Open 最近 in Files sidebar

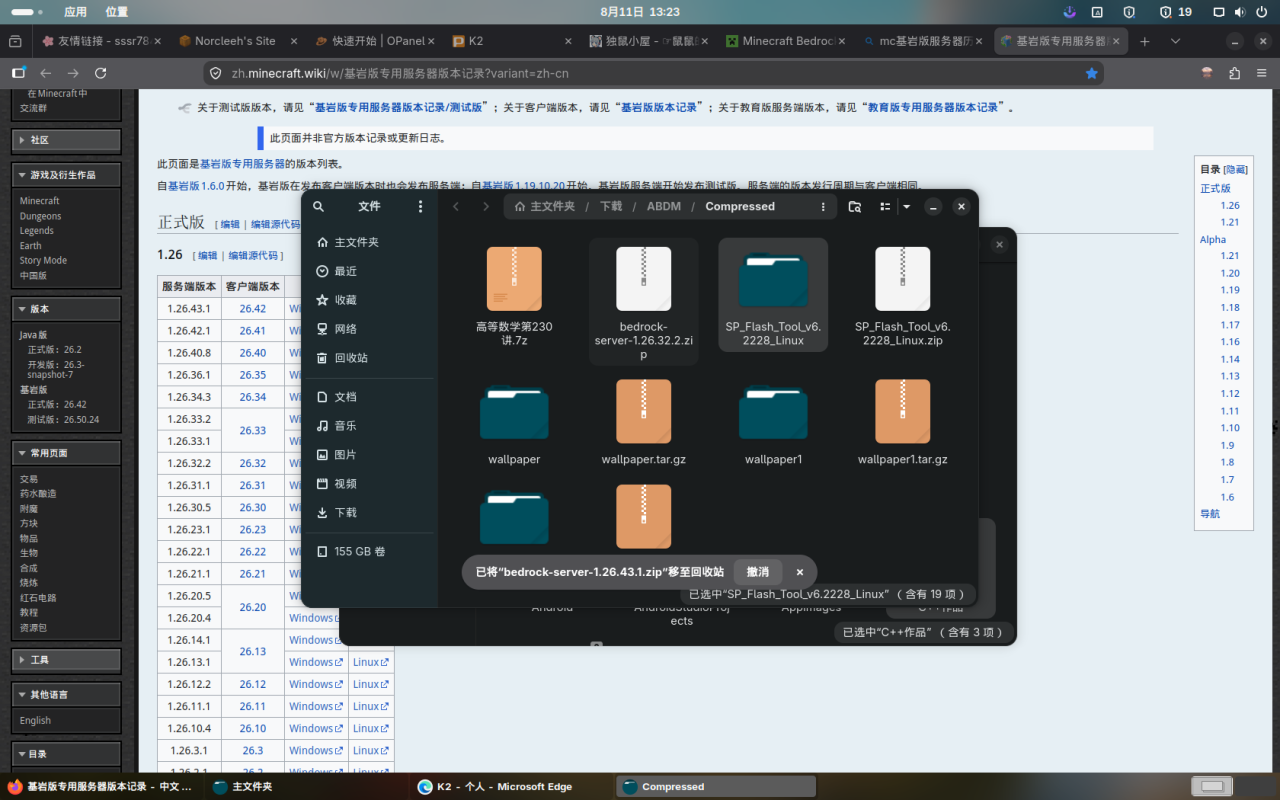370,271
